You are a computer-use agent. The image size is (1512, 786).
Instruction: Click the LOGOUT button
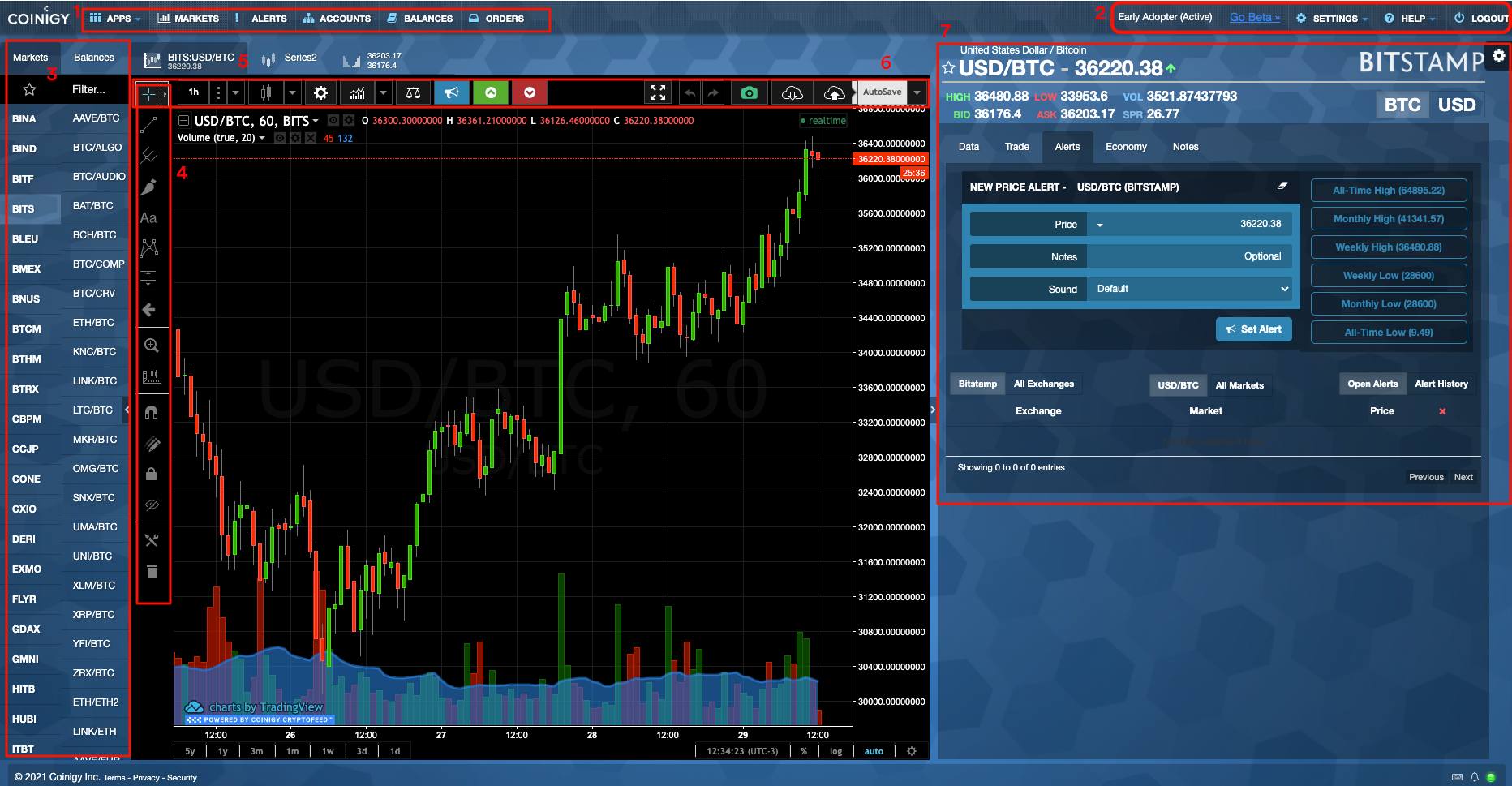pos(1481,18)
